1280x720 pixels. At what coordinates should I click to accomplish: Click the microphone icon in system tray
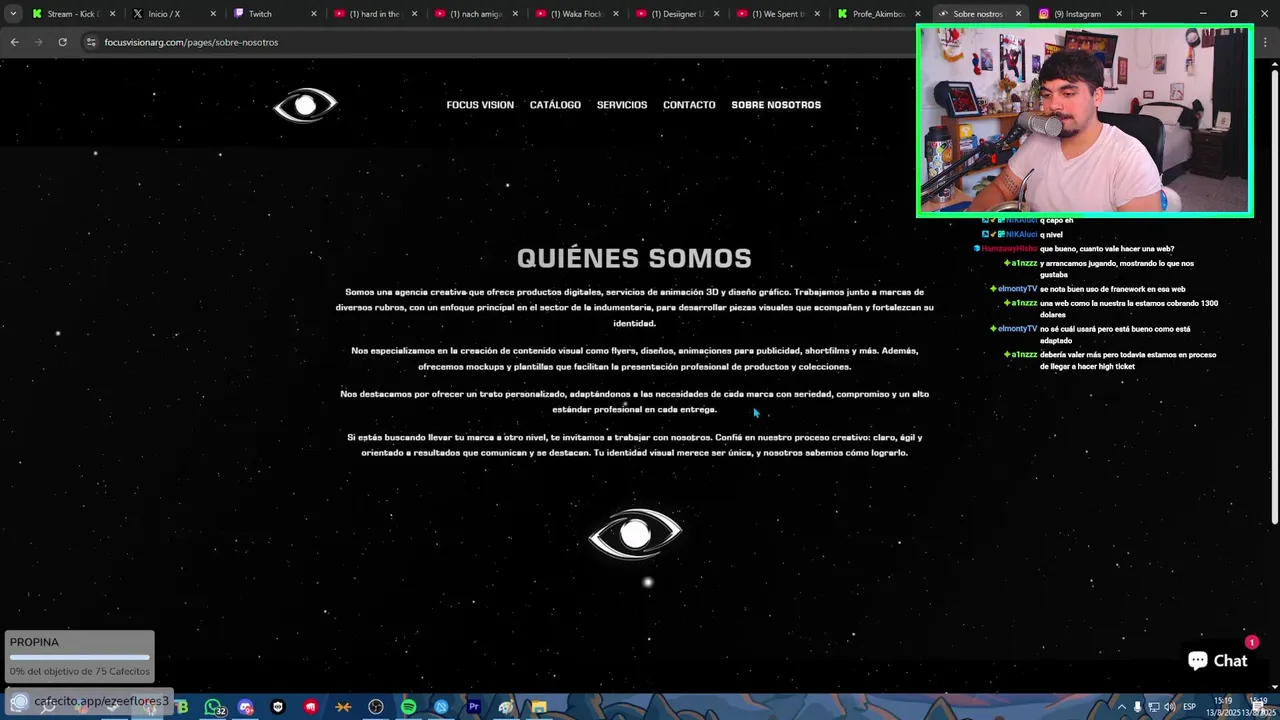[x=1137, y=707]
